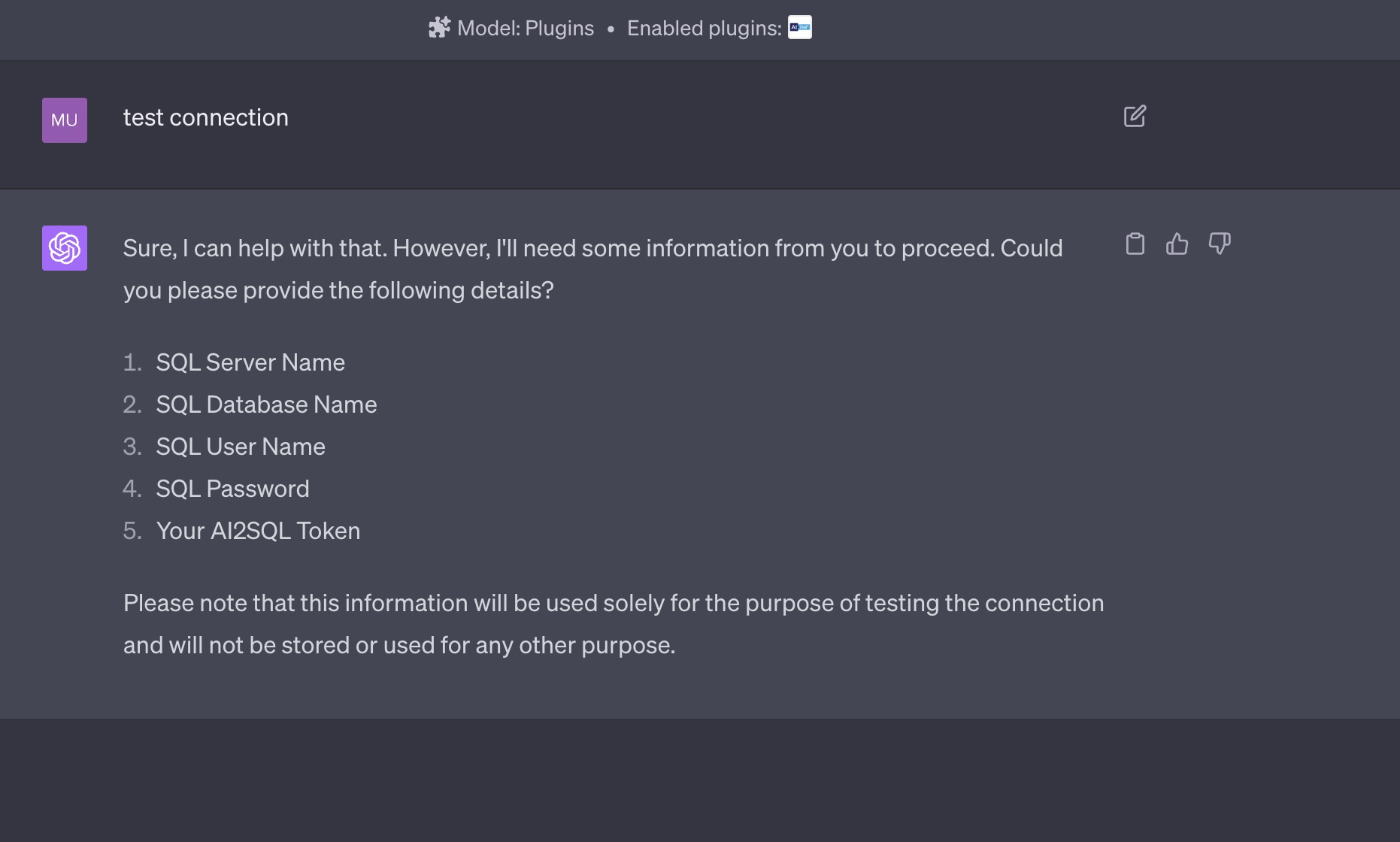Click the edit message pencil icon
The width and height of the screenshot is (1400, 842).
1135,117
